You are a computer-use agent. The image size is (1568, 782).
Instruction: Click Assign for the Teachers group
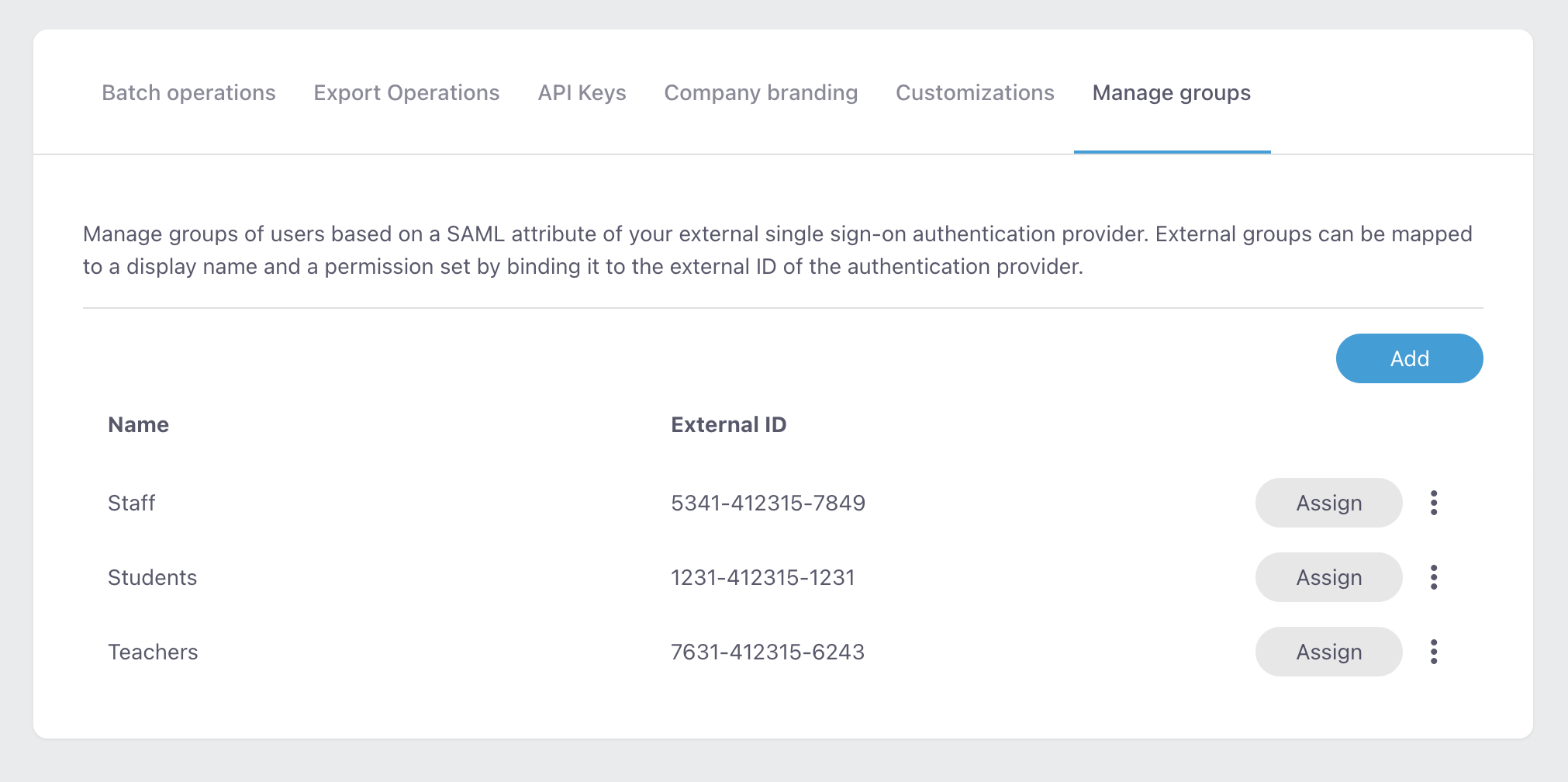coord(1328,652)
